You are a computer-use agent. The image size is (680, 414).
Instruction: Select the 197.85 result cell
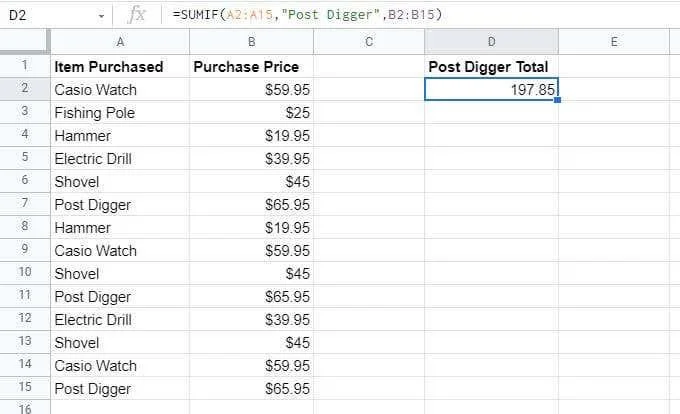[x=491, y=89]
